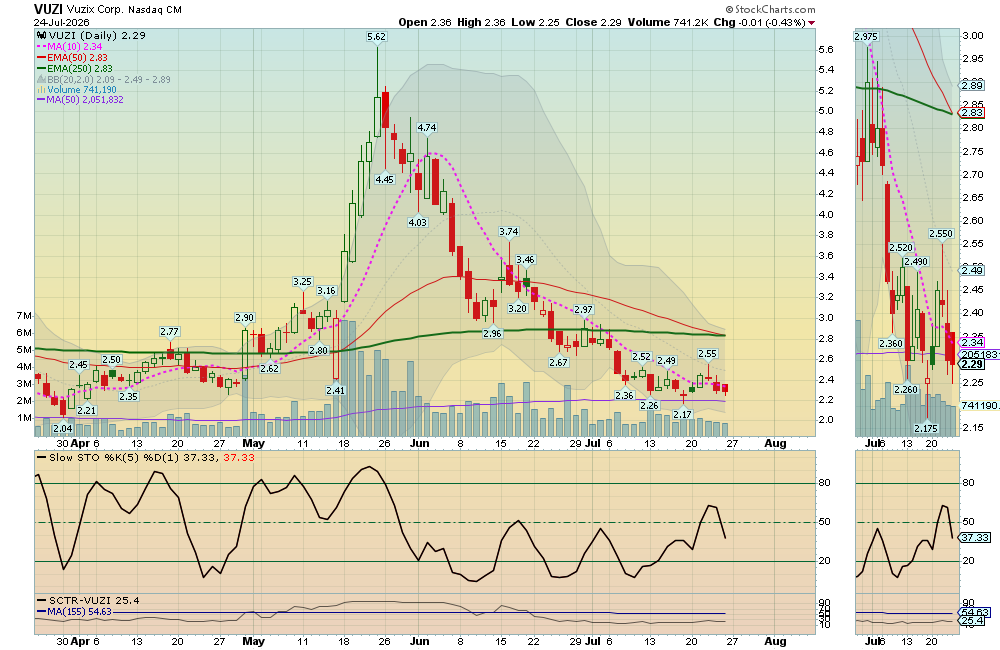Click the EMA(50) 2.83 legend entry
Image resolution: width=1000 pixels, height=650 pixels.
(x=74, y=57)
